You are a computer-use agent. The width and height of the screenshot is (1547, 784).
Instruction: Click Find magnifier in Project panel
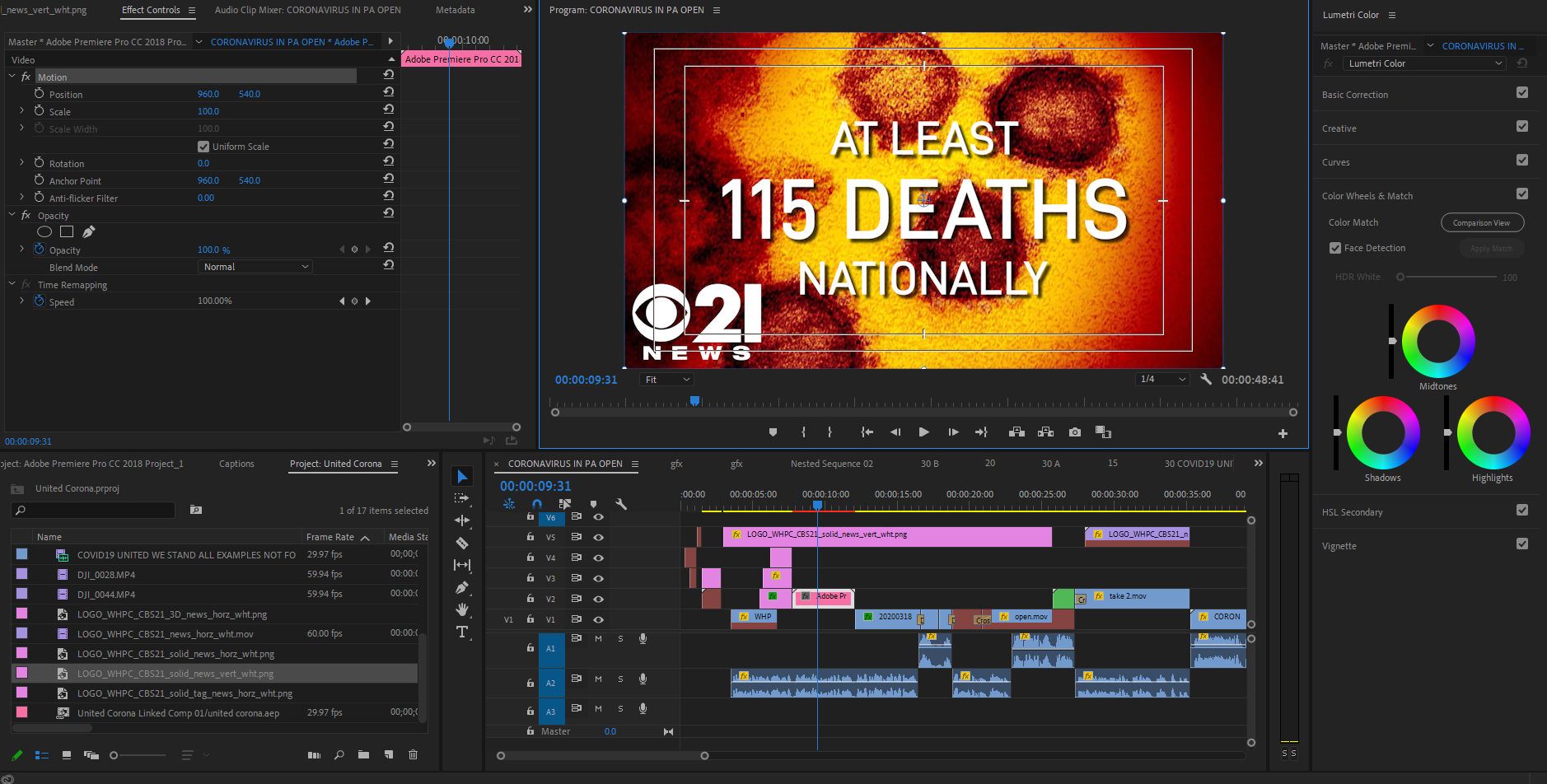coord(339,755)
